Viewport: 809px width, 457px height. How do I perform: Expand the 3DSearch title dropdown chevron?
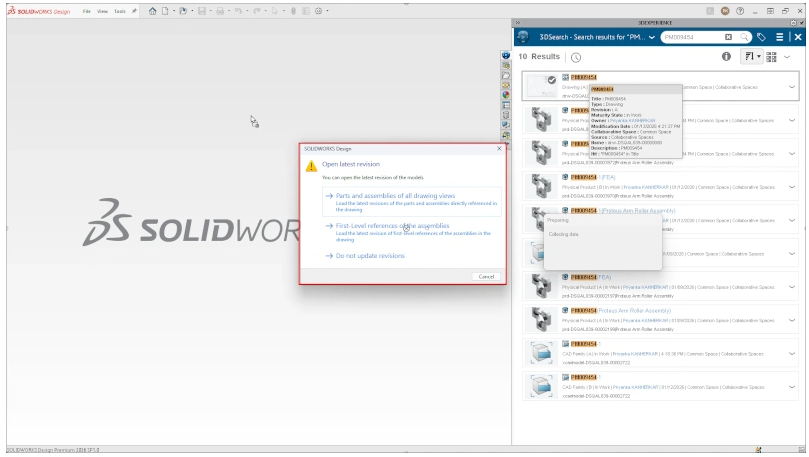coord(652,38)
